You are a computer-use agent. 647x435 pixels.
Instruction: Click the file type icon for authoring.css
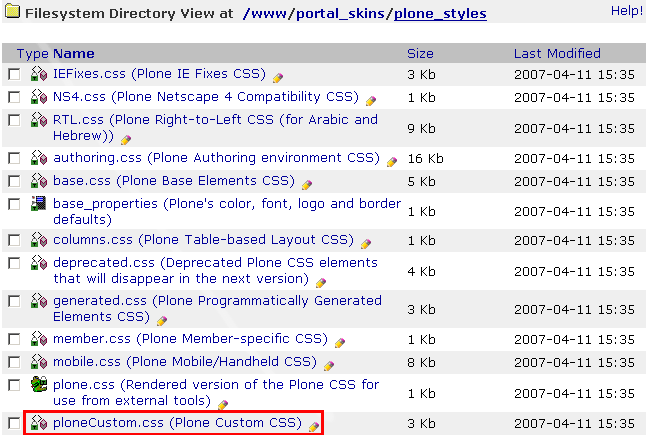click(x=39, y=158)
